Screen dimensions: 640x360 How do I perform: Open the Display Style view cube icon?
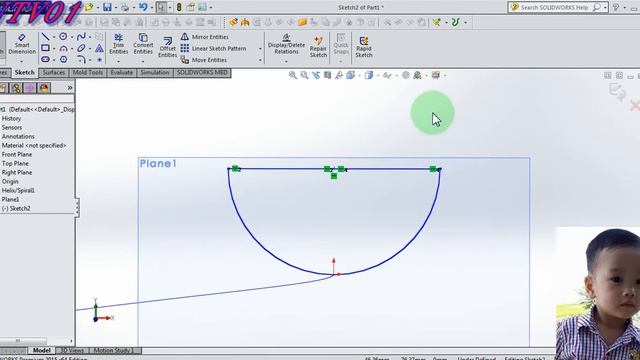[369, 75]
